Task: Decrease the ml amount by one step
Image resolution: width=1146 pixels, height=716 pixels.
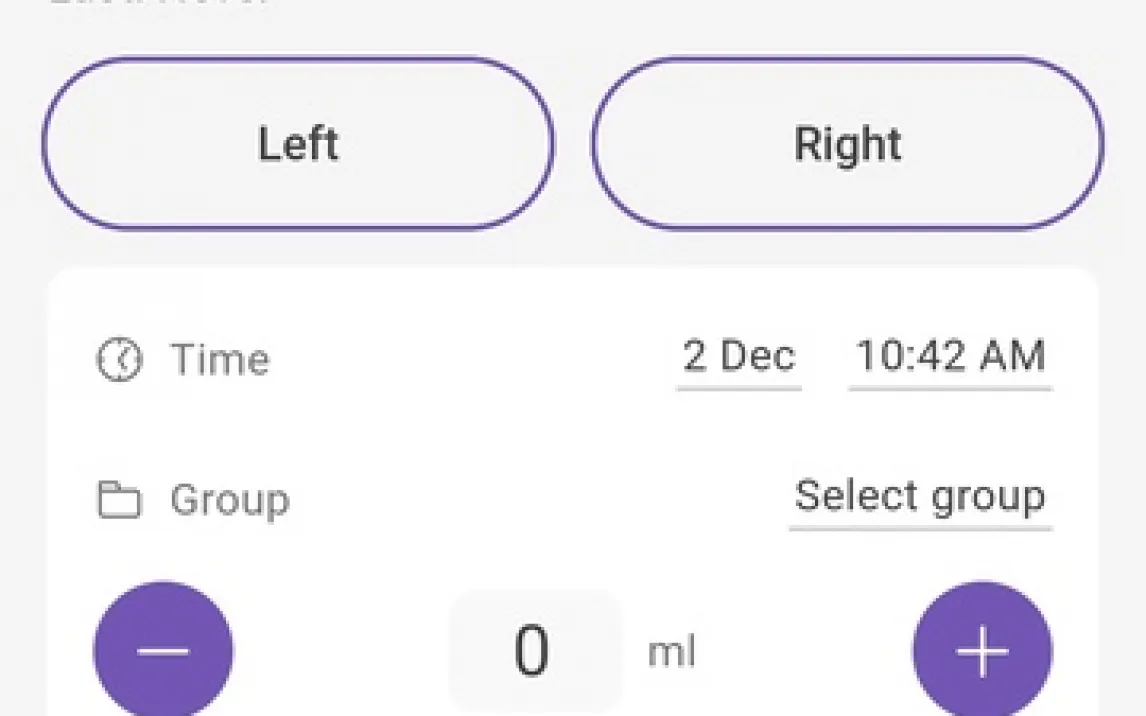Action: pos(163,650)
